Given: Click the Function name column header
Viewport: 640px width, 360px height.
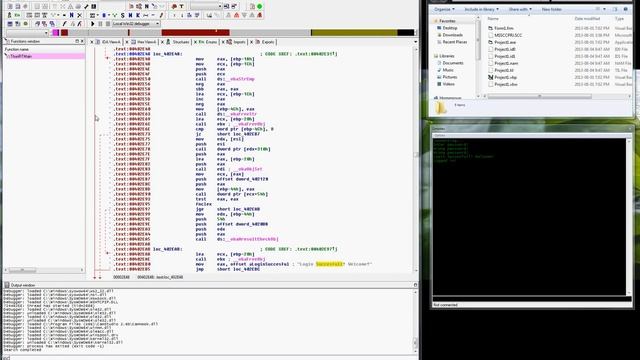Looking at the screenshot, I should coord(17,49).
